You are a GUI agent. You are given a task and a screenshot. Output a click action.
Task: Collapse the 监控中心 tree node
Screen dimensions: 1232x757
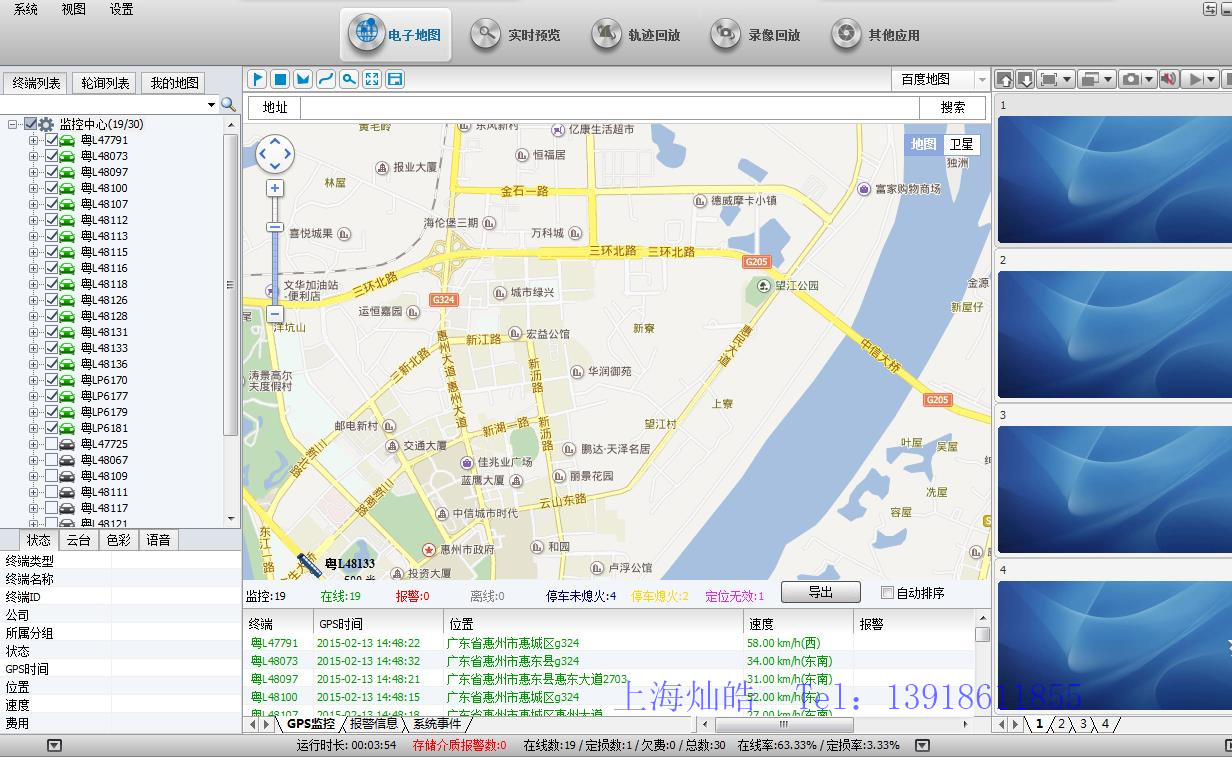tap(13, 124)
